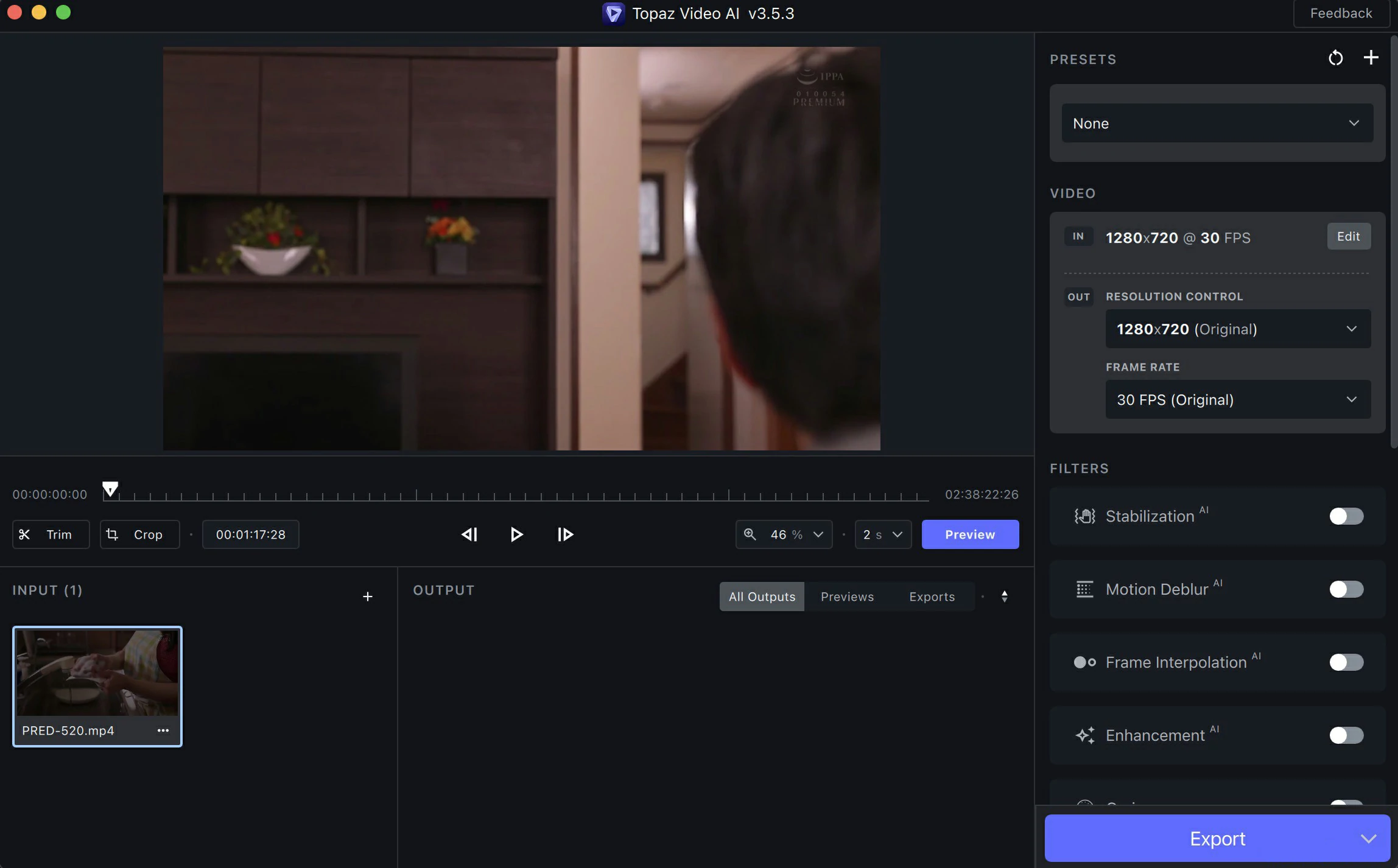Switch to Previews output tab

(x=847, y=596)
